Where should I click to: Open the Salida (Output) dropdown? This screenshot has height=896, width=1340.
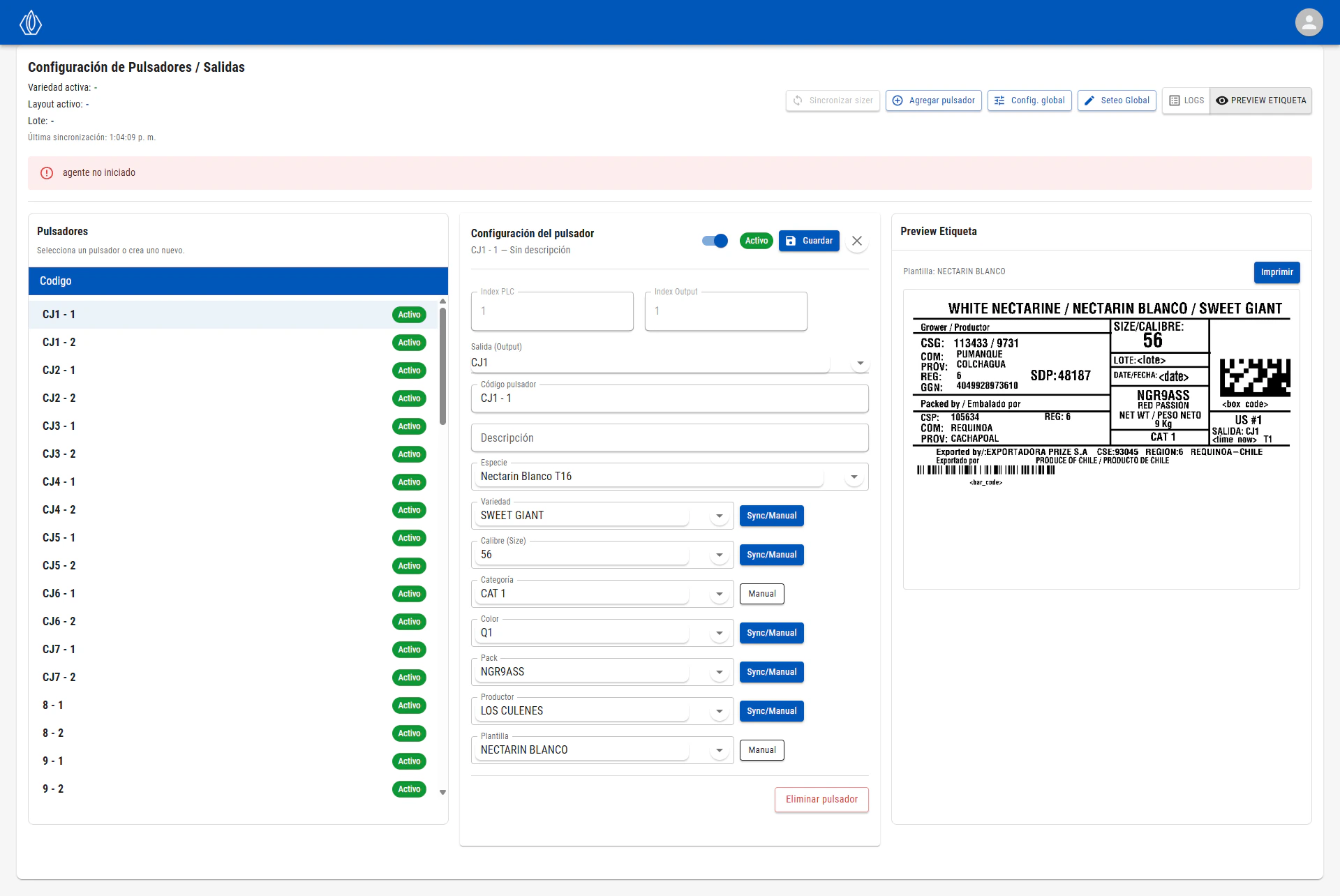860,363
